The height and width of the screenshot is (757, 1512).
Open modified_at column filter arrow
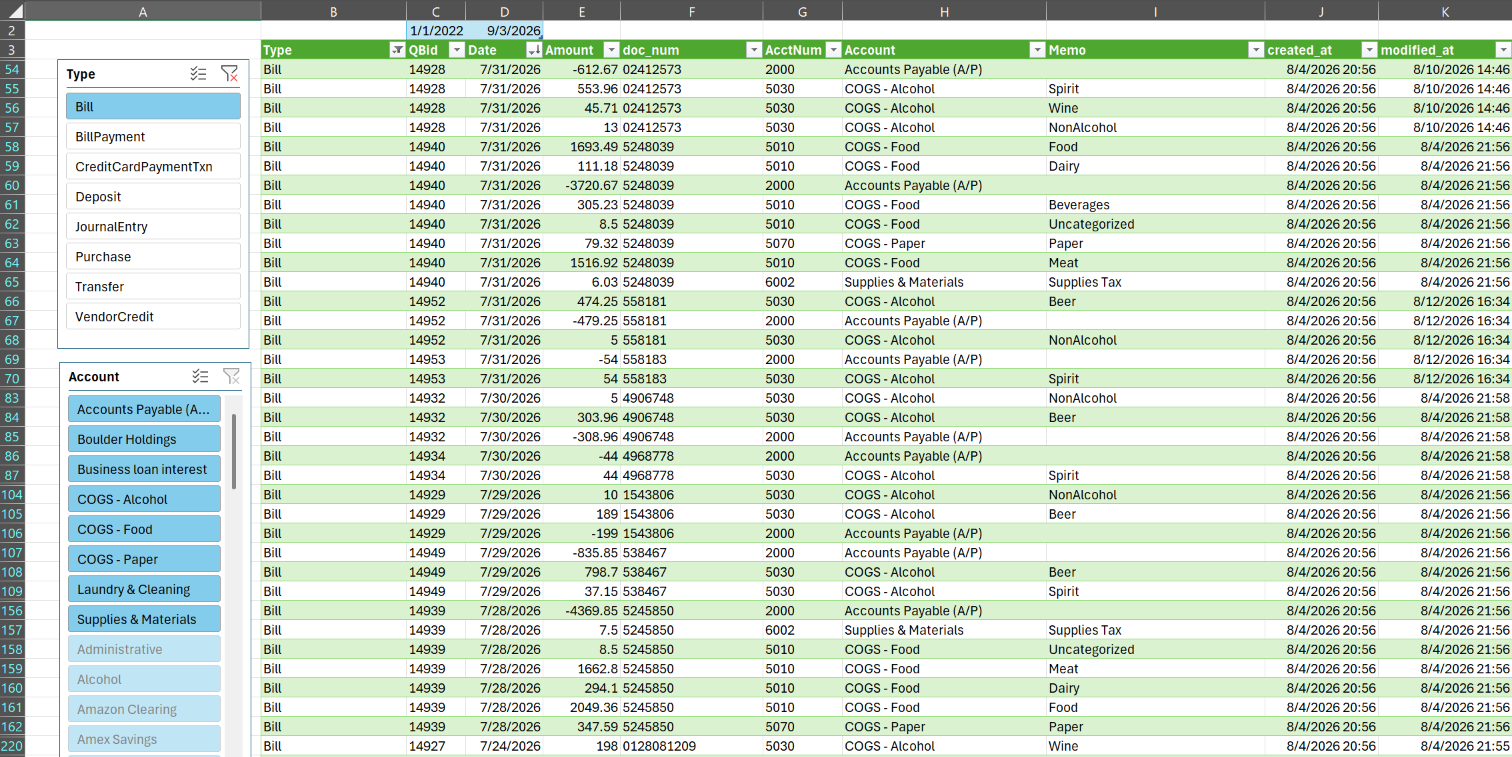(1502, 50)
